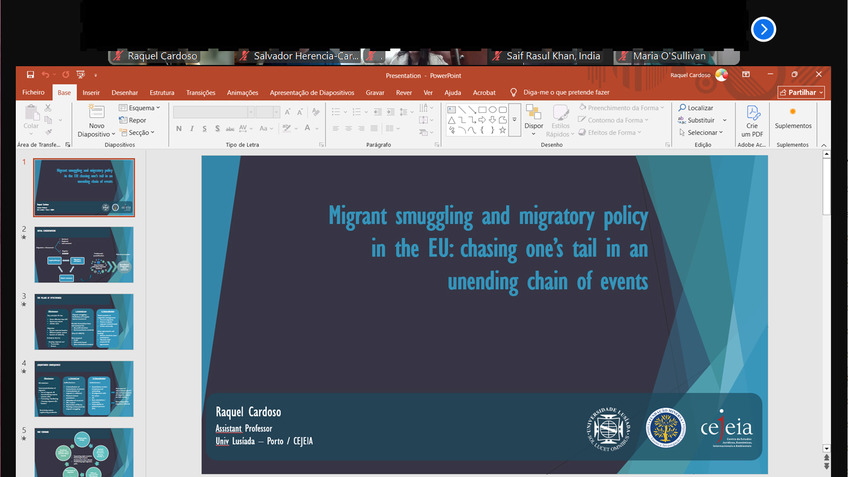This screenshot has height=477, width=848.
Task: Click Localizar search tool
Action: tap(696, 108)
